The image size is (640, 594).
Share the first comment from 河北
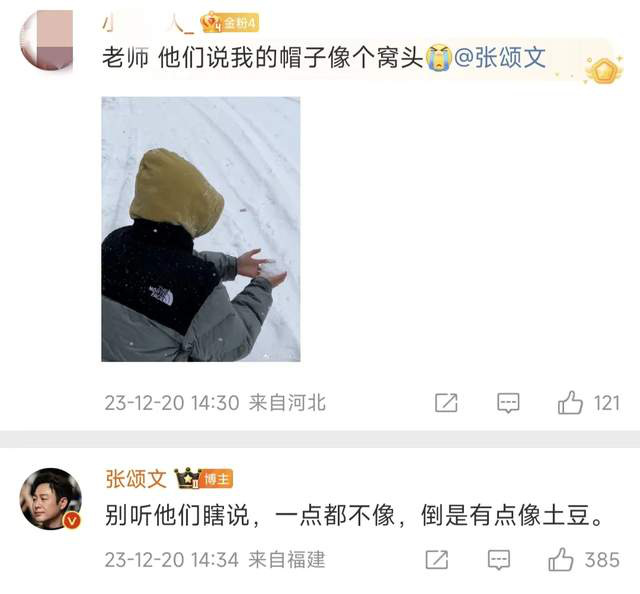tap(446, 403)
